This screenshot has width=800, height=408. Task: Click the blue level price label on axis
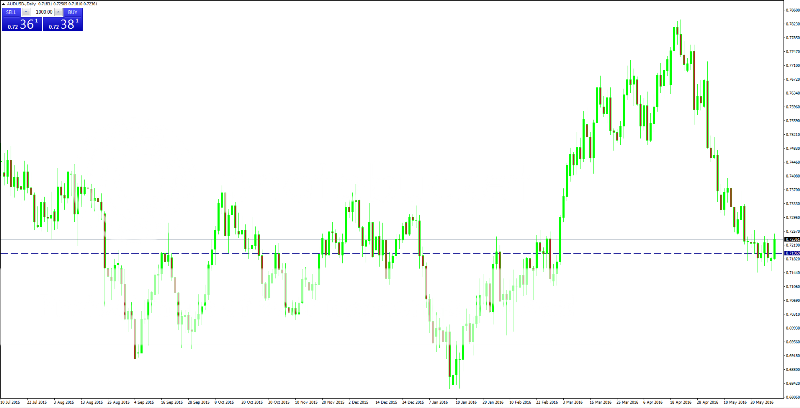792,253
